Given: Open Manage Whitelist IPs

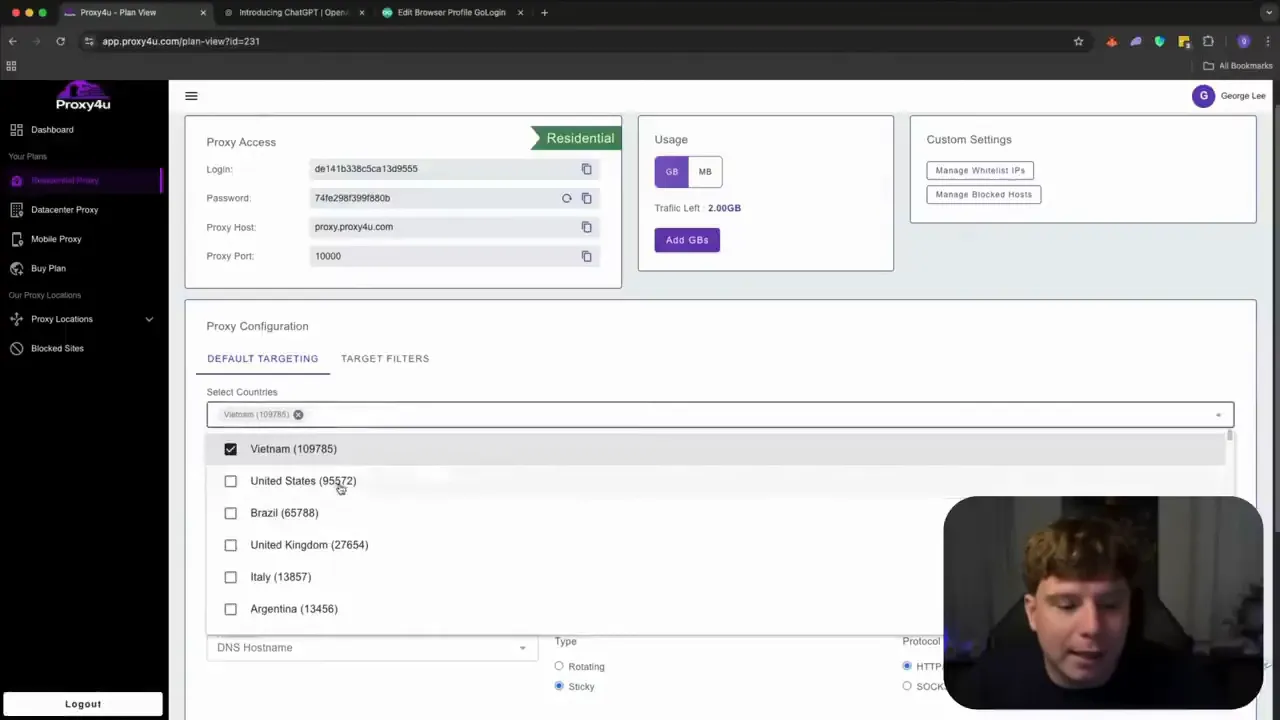Looking at the screenshot, I should pyautogui.click(x=979, y=170).
